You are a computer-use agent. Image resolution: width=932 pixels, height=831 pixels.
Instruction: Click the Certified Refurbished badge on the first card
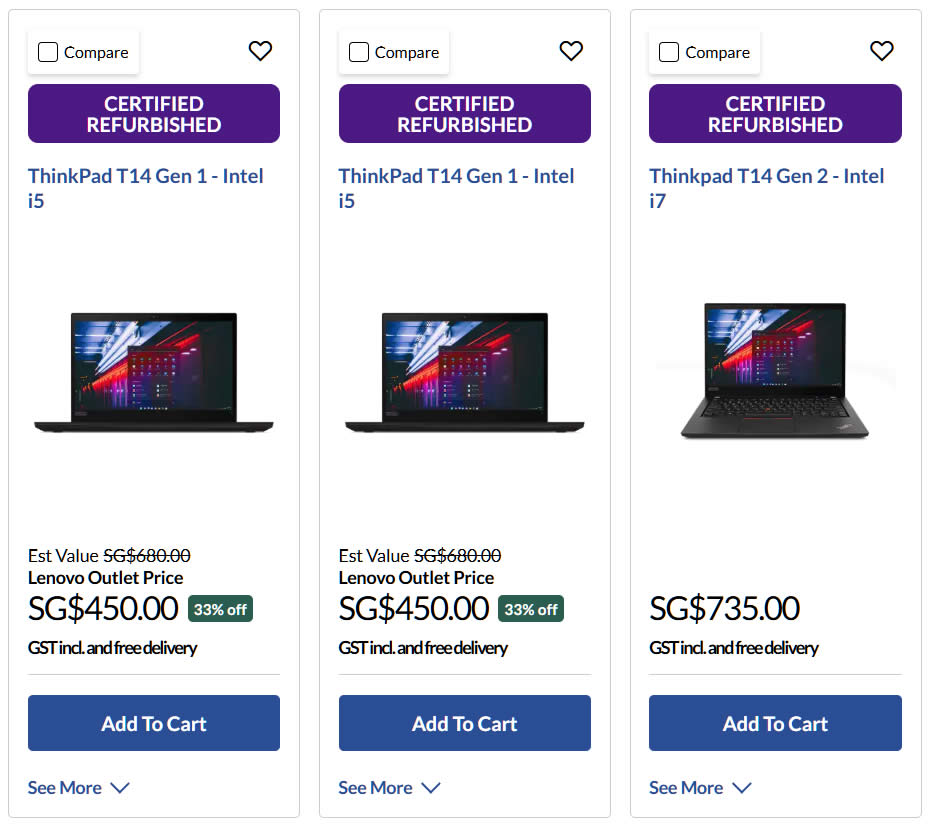click(x=154, y=114)
